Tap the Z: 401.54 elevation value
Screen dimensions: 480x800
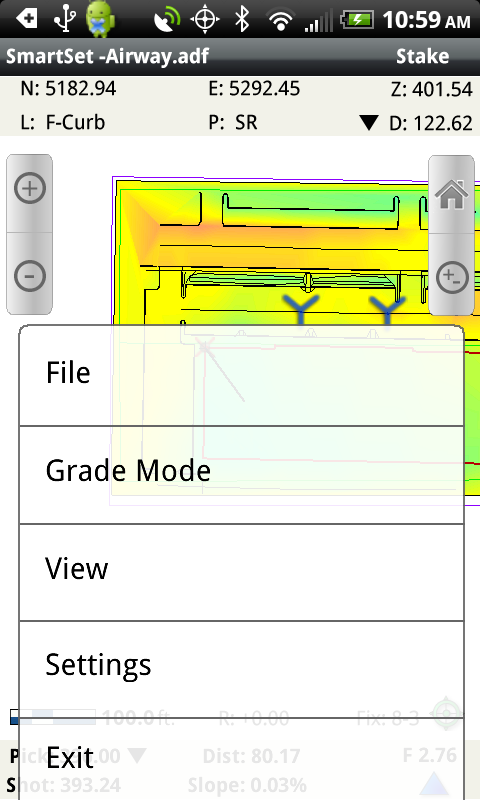tap(432, 89)
